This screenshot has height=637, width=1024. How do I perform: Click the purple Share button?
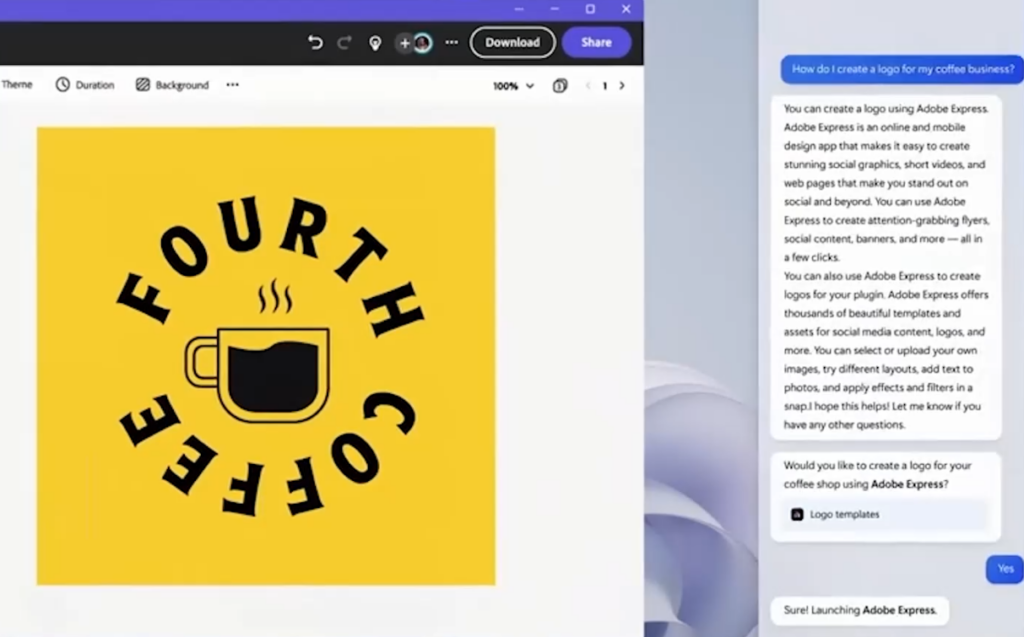596,43
